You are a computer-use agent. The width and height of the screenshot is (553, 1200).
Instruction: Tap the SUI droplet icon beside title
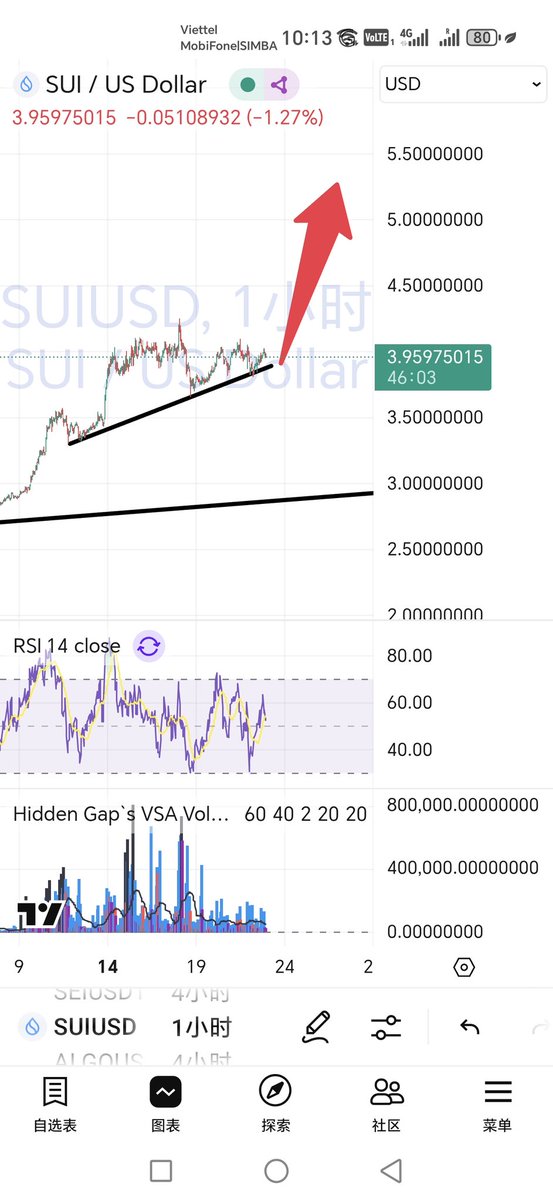(x=26, y=85)
